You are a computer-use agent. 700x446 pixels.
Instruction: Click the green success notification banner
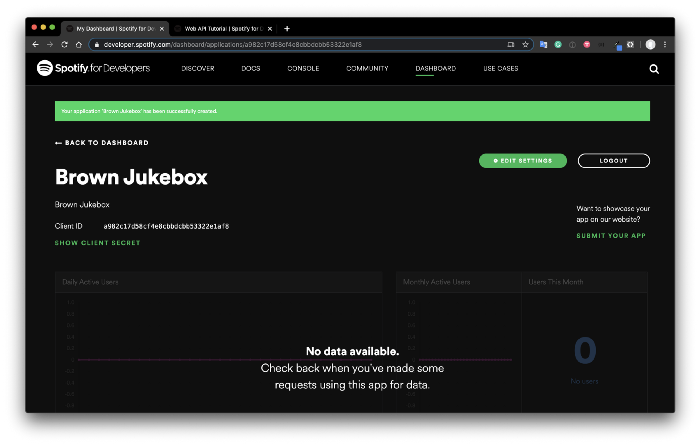coord(352,111)
